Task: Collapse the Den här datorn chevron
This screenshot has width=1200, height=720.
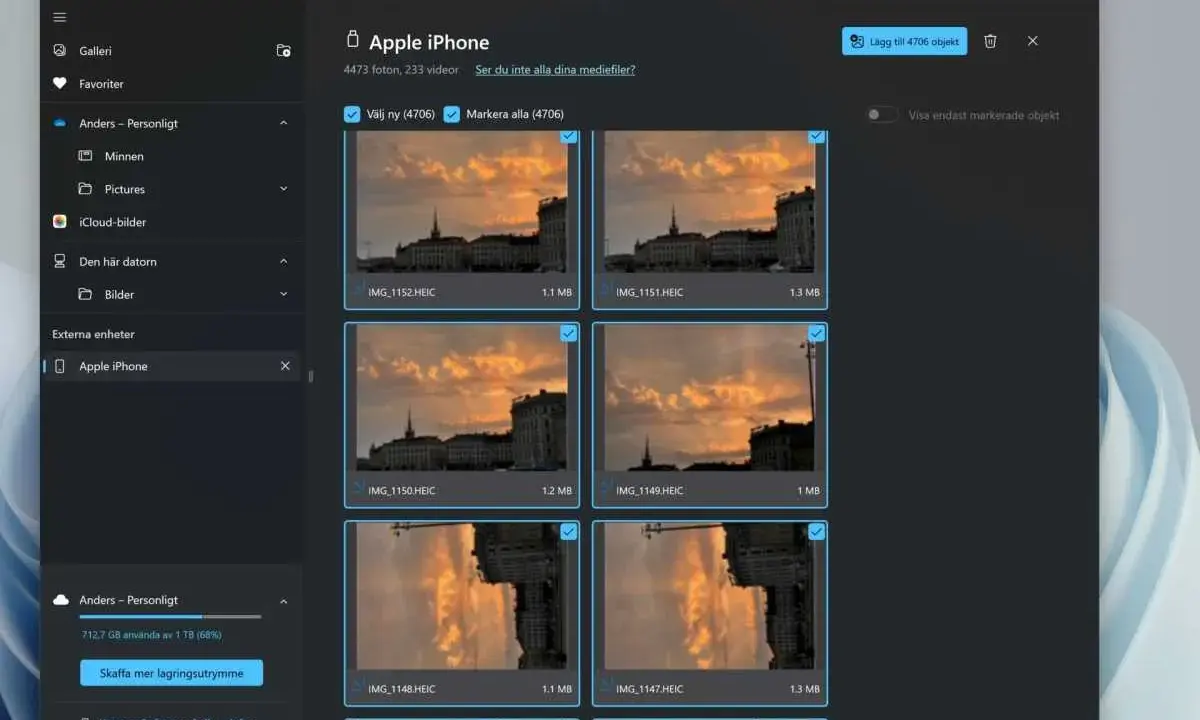Action: pyautogui.click(x=284, y=261)
